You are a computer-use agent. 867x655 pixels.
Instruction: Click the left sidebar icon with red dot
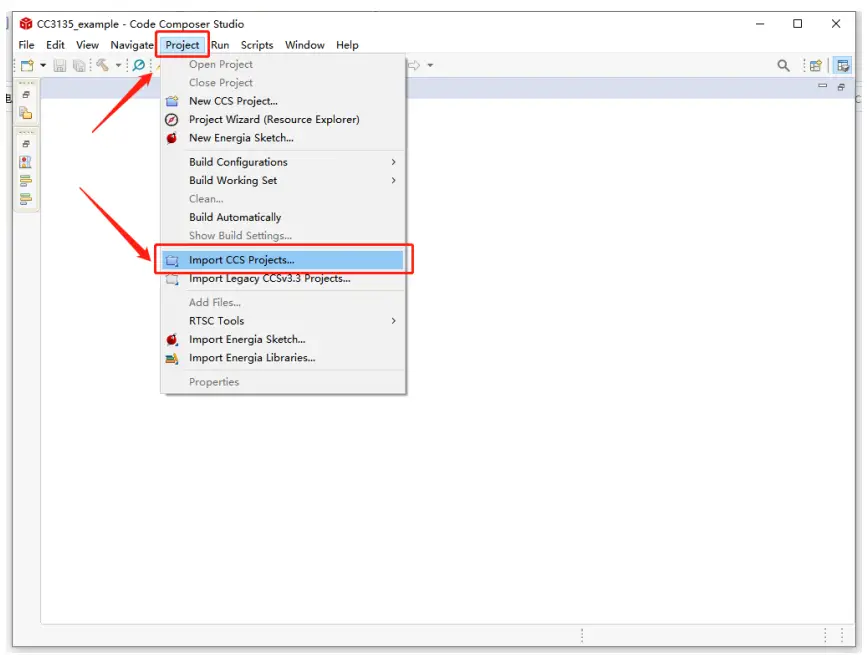click(25, 162)
